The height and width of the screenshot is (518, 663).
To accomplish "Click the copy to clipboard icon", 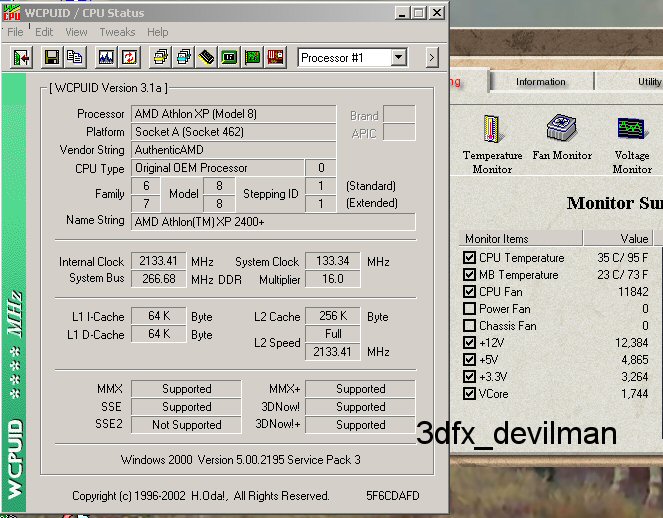I will 75,57.
